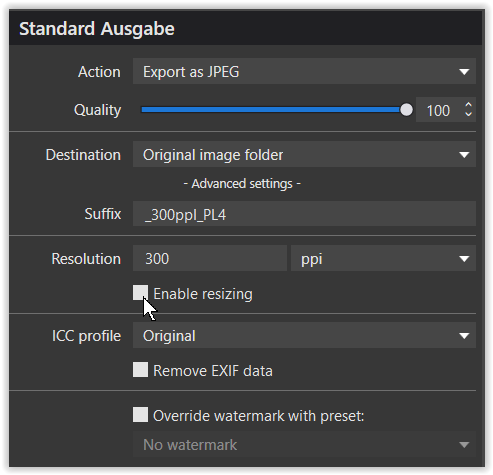The height and width of the screenshot is (475, 493).
Task: Open the Destination dropdown arrow
Action: pos(464,155)
